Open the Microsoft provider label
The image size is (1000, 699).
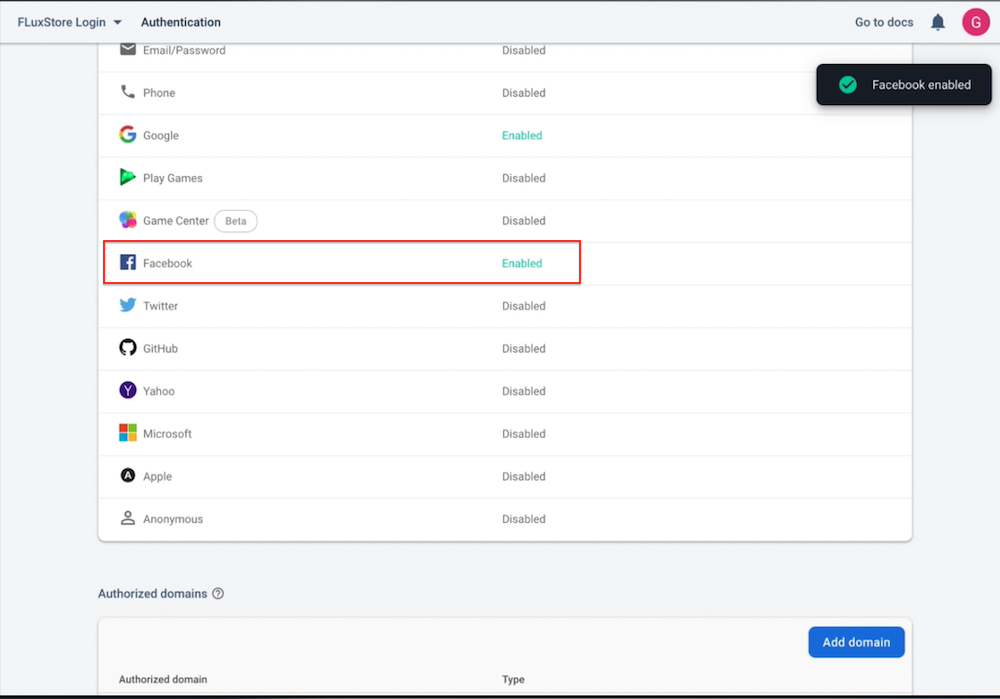pos(167,434)
